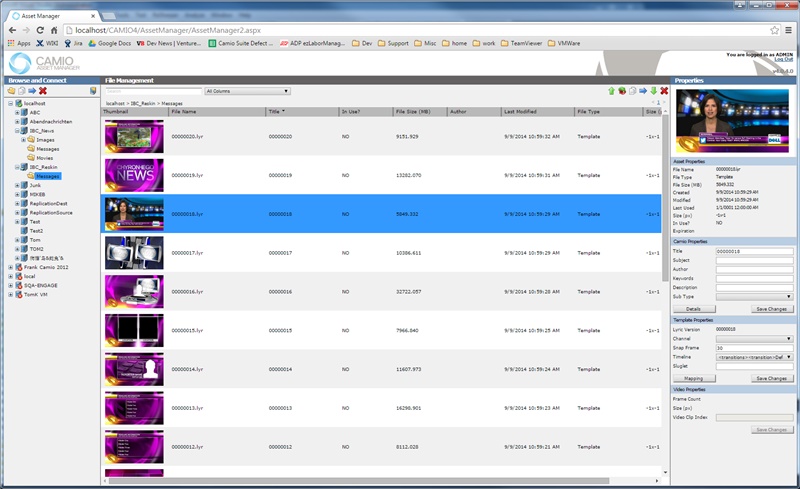Image resolution: width=800 pixels, height=489 pixels.
Task: Delete selected file with red X icon
Action: (x=663, y=91)
